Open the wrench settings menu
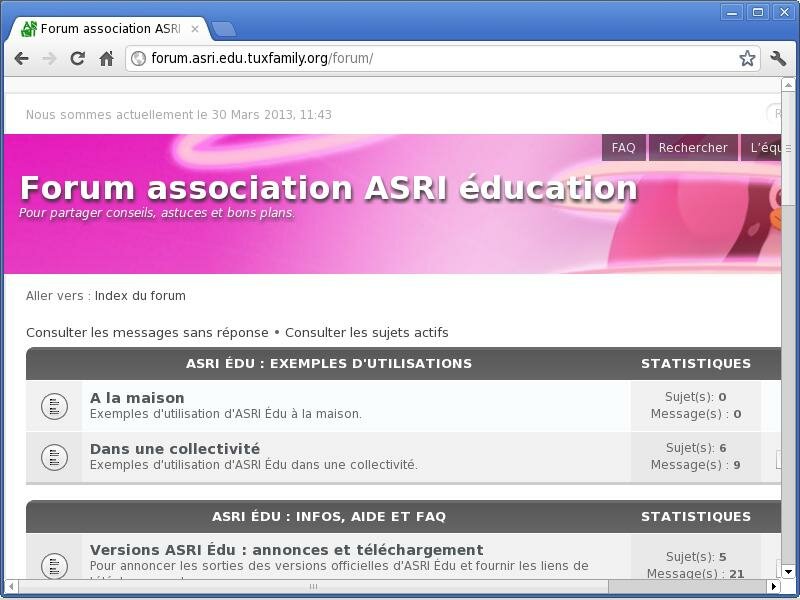Viewport: 800px width, 600px height. 778,59
